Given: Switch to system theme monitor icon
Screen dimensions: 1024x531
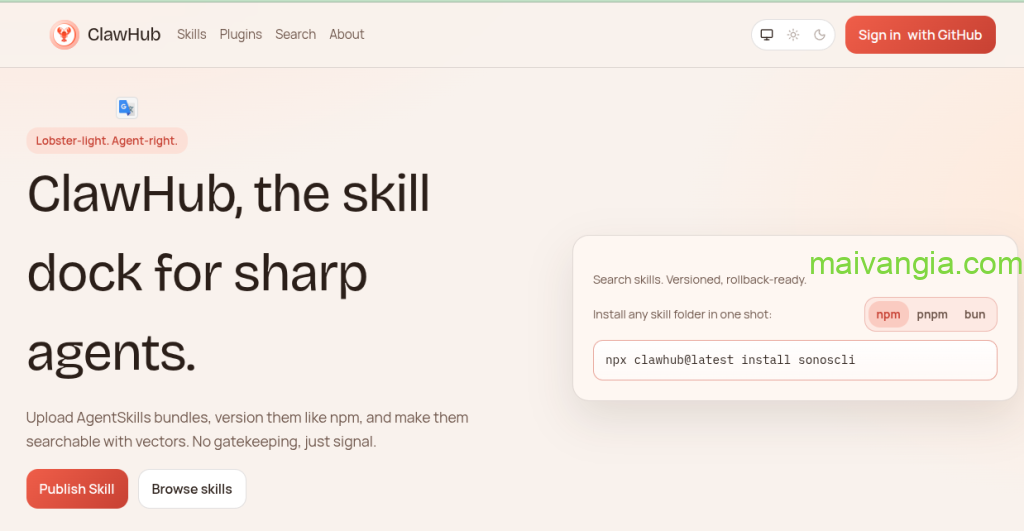Looking at the screenshot, I should pos(767,35).
